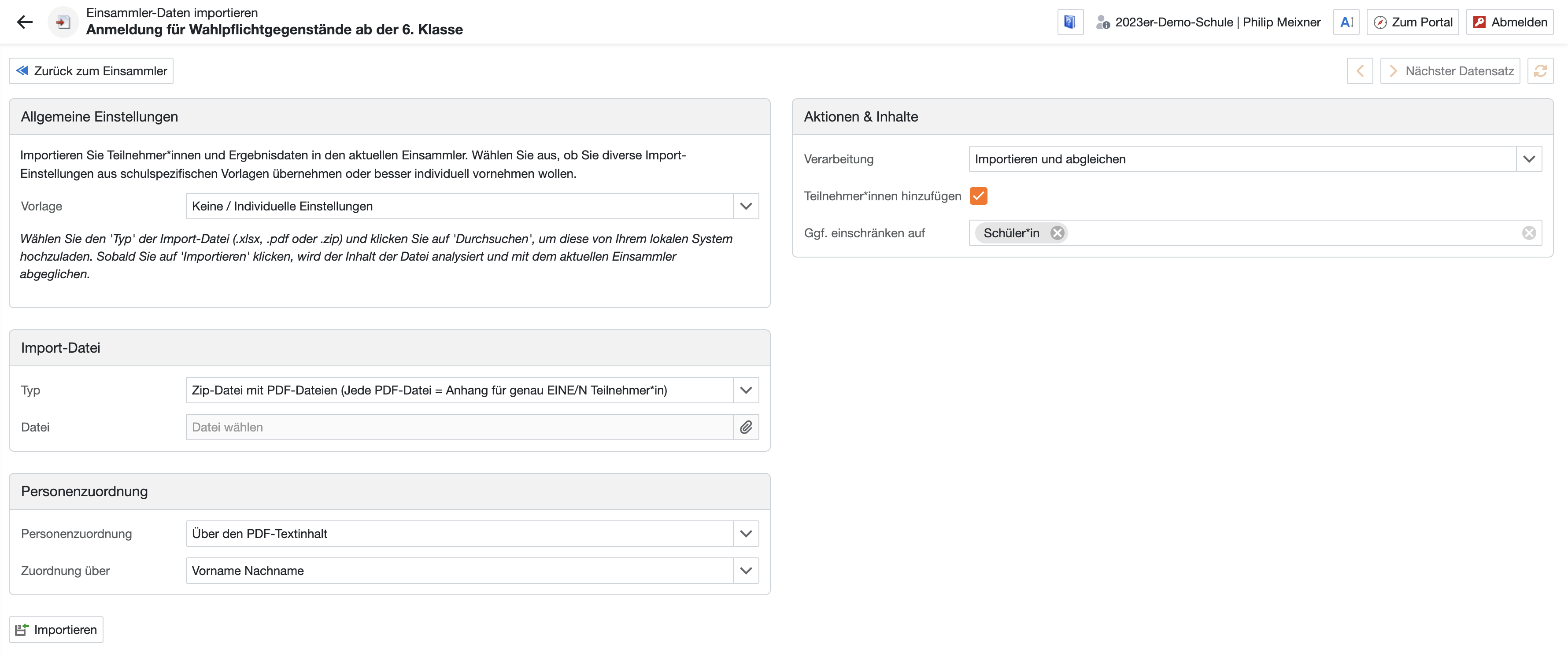
Task: Click the refresh icon top right
Action: (1540, 71)
